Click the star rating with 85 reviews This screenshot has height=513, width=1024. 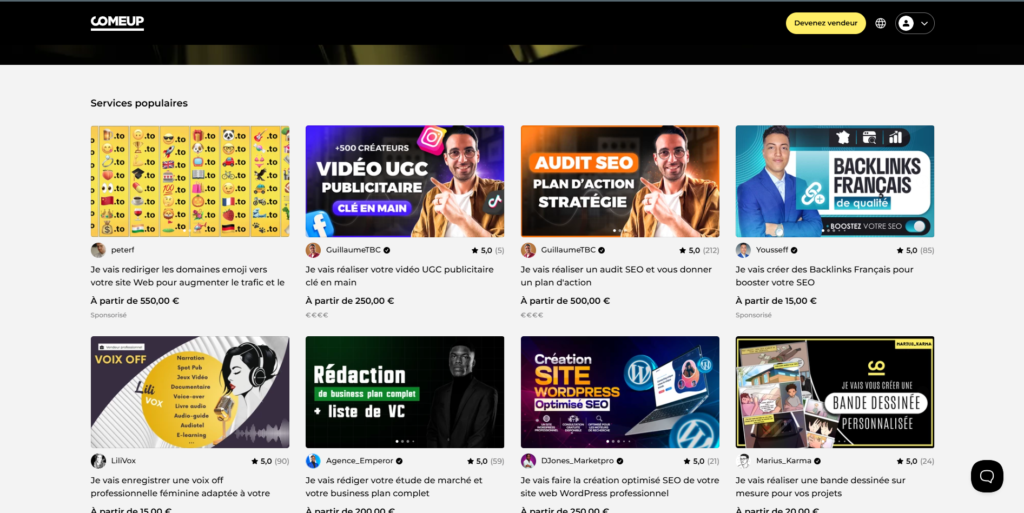click(915, 250)
